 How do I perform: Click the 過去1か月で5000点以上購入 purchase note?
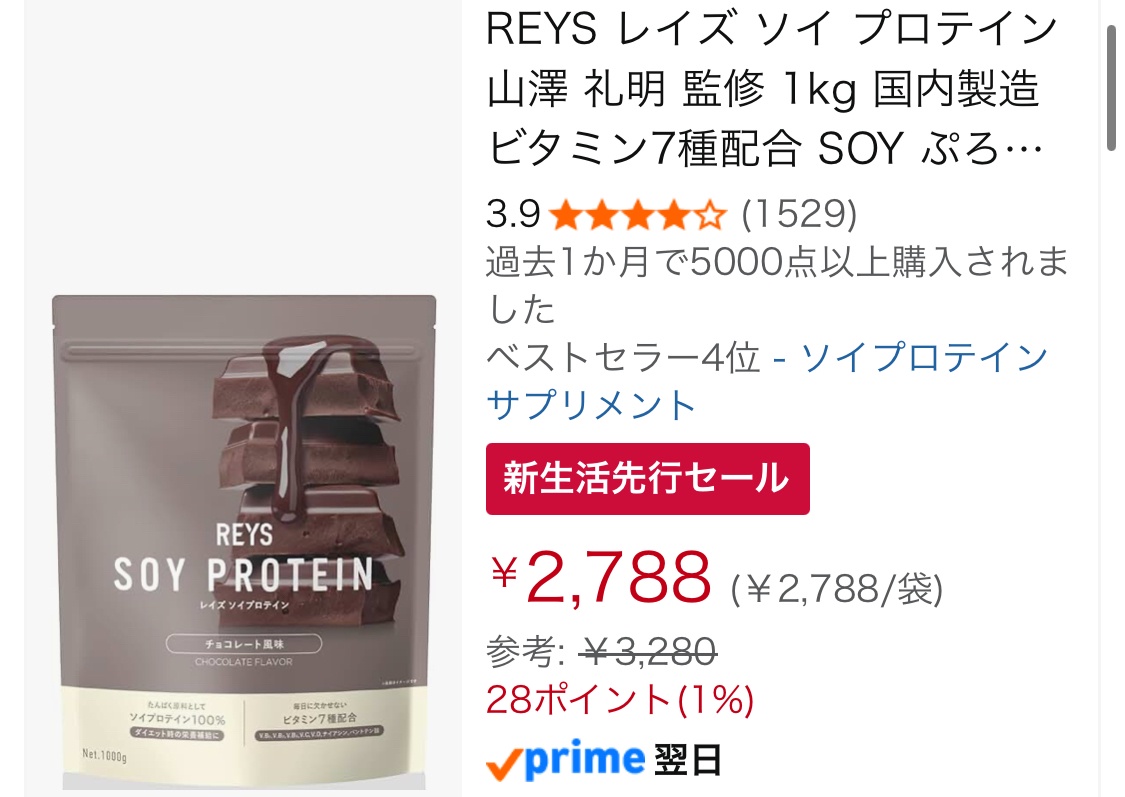click(x=778, y=285)
